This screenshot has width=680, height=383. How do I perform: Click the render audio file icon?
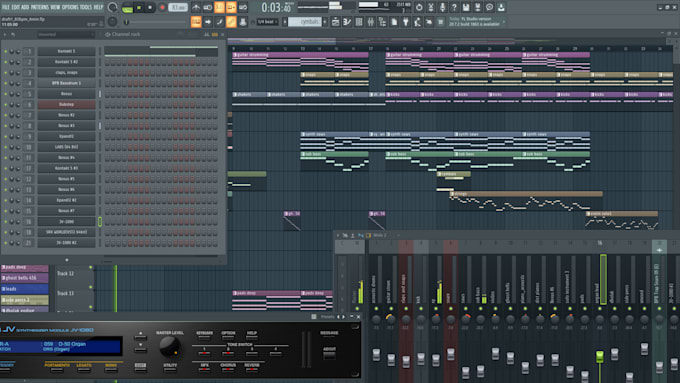pyautogui.click(x=477, y=7)
